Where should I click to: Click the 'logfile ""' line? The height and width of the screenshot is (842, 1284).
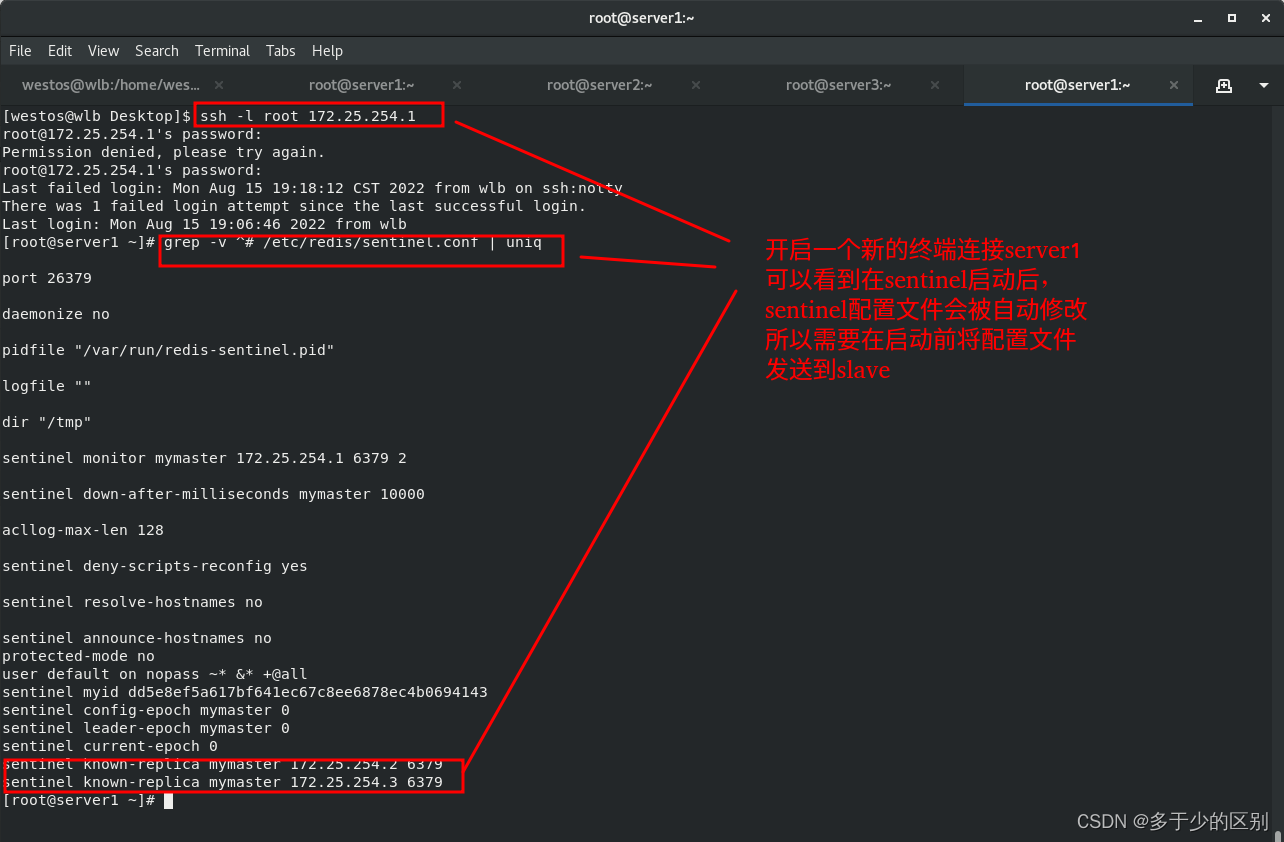tap(47, 386)
